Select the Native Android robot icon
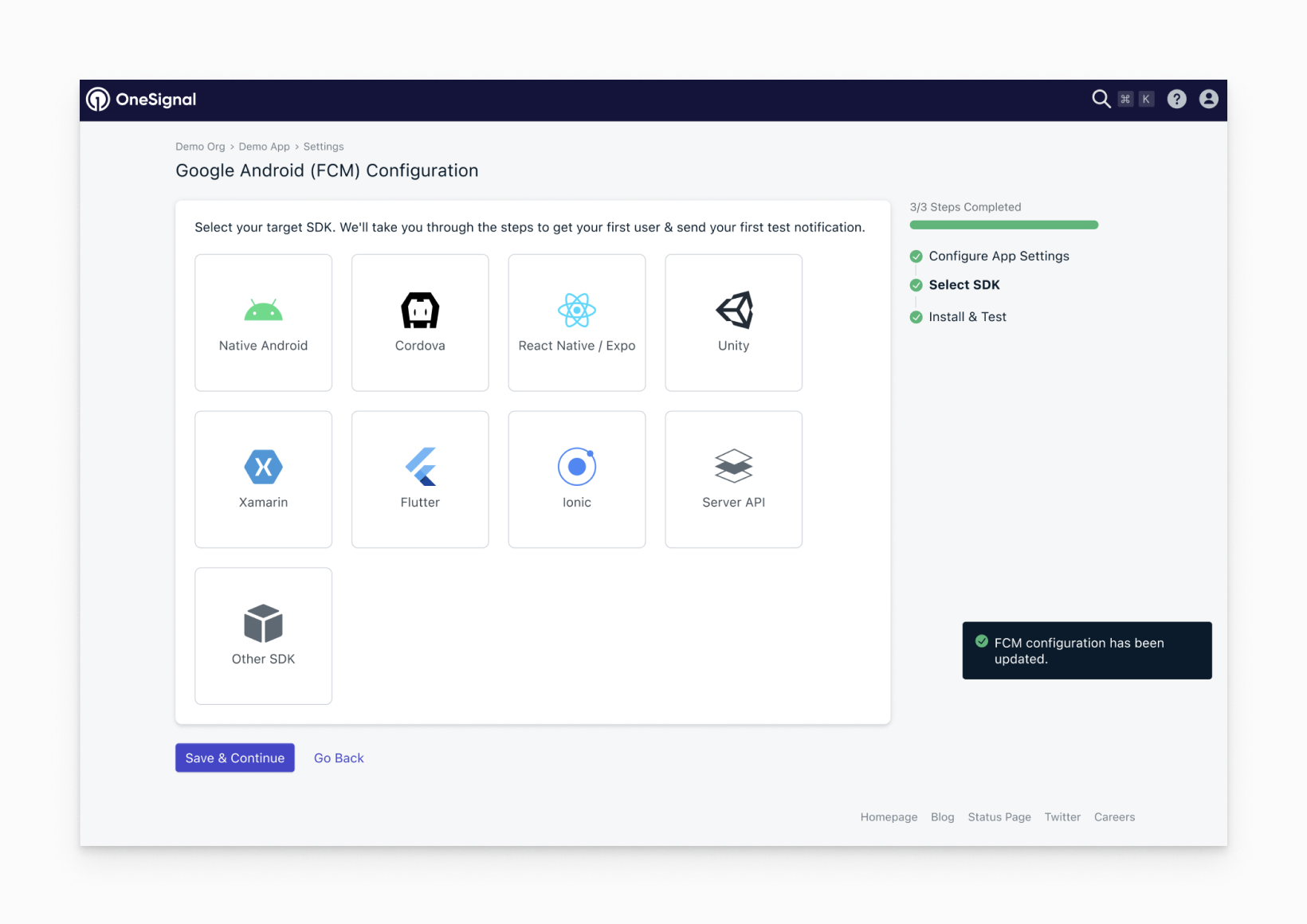 coord(263,310)
